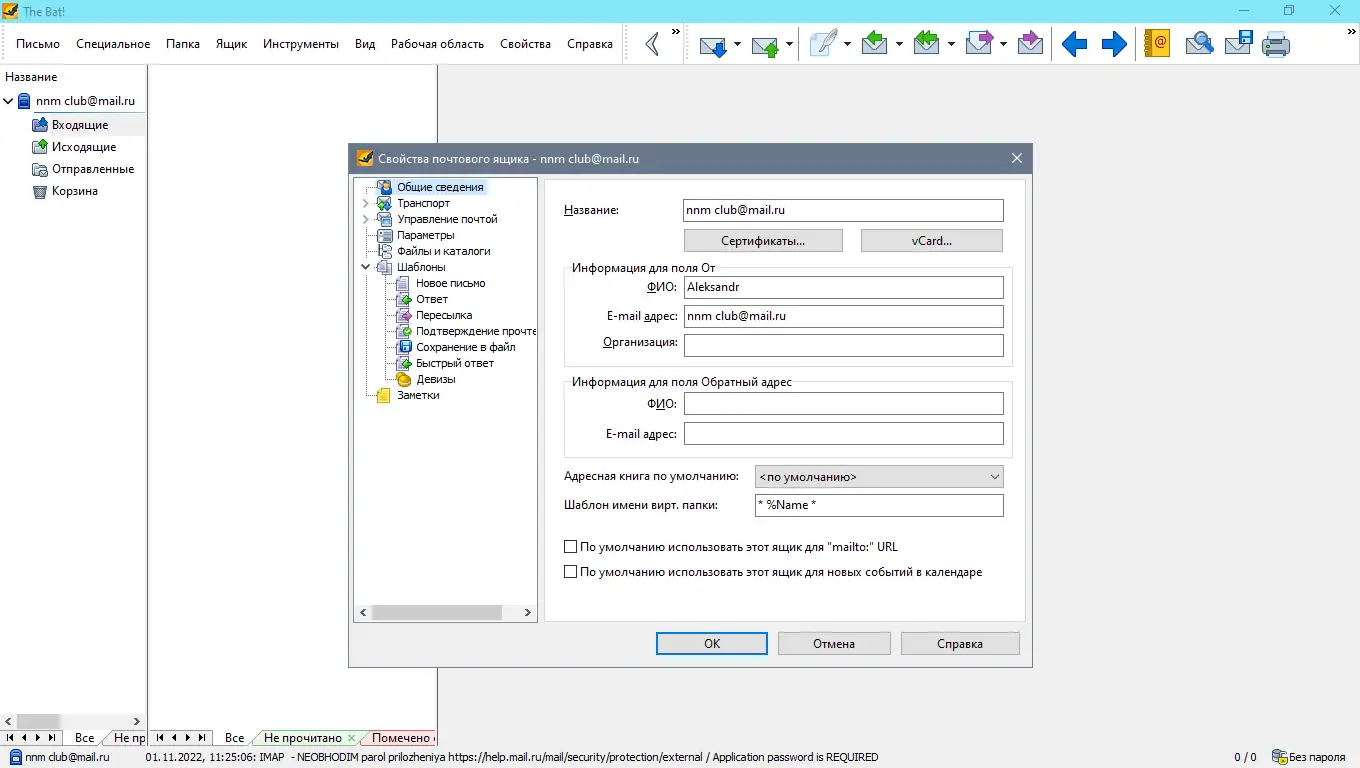Expand the Транспорт settings branch

pos(367,202)
